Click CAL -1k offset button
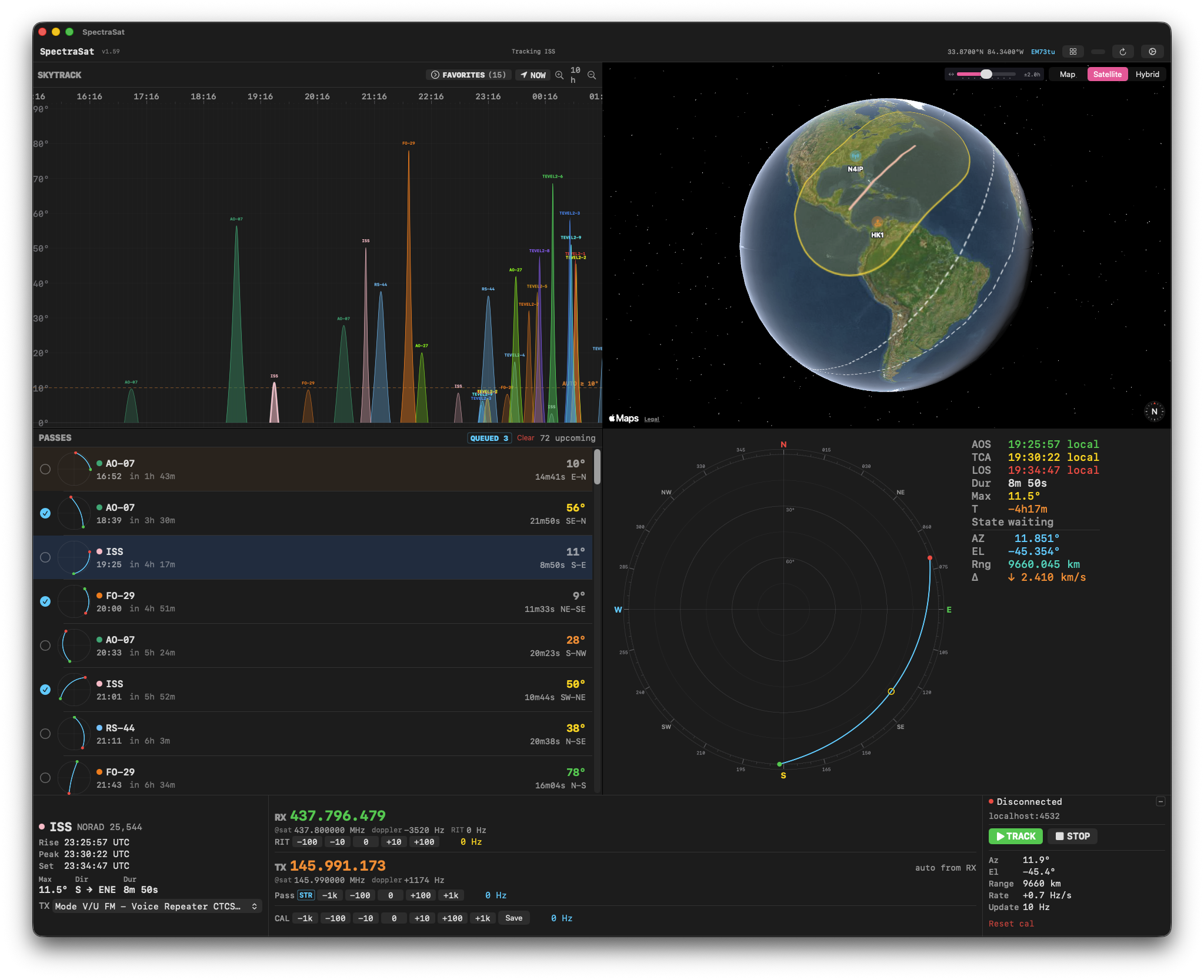Screen dimensions: 1204x980 tap(305, 918)
